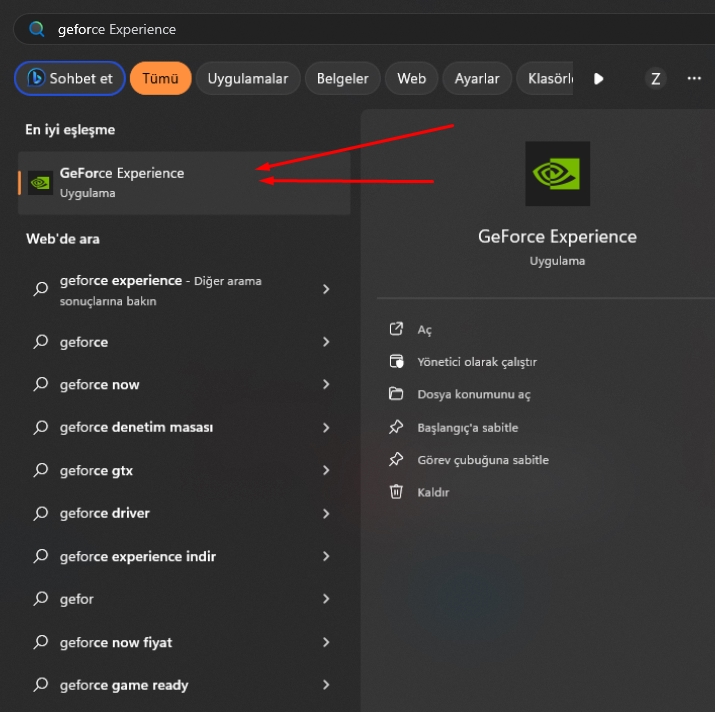Click the En iyi eşleşme heading
Screen dimensions: 715x712
70,130
